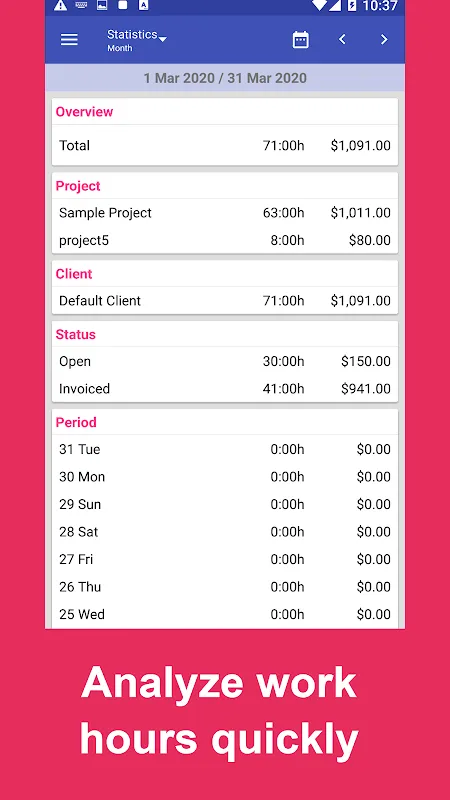Go to previous month with left arrow

tap(342, 40)
